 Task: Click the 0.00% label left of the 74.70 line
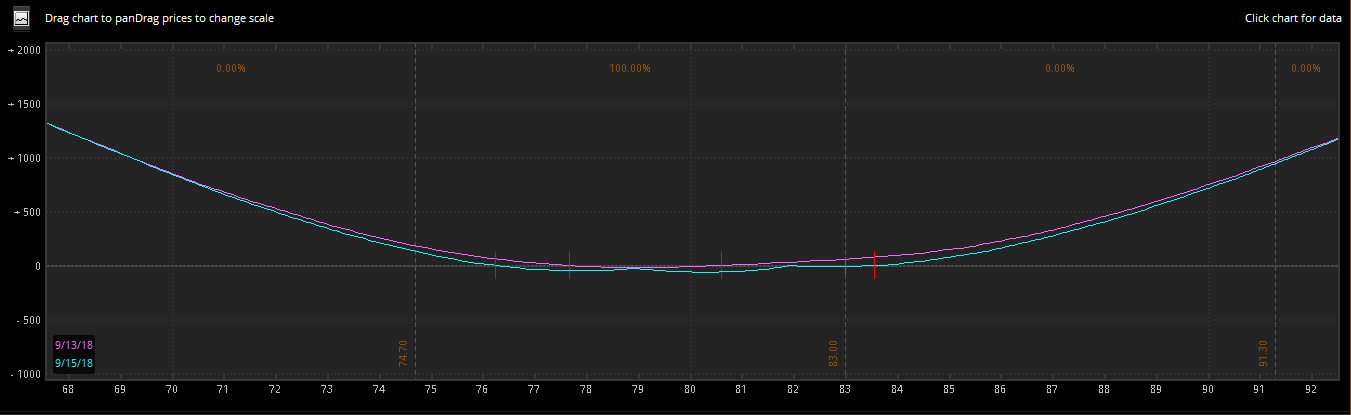pyautogui.click(x=231, y=69)
